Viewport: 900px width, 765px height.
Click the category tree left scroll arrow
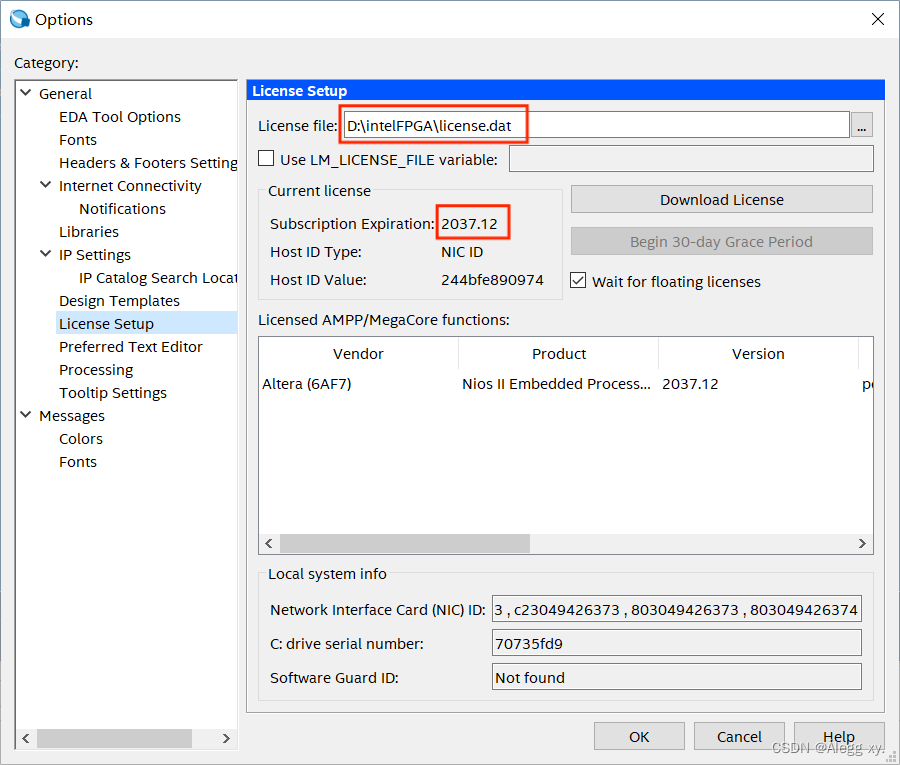tap(26, 738)
